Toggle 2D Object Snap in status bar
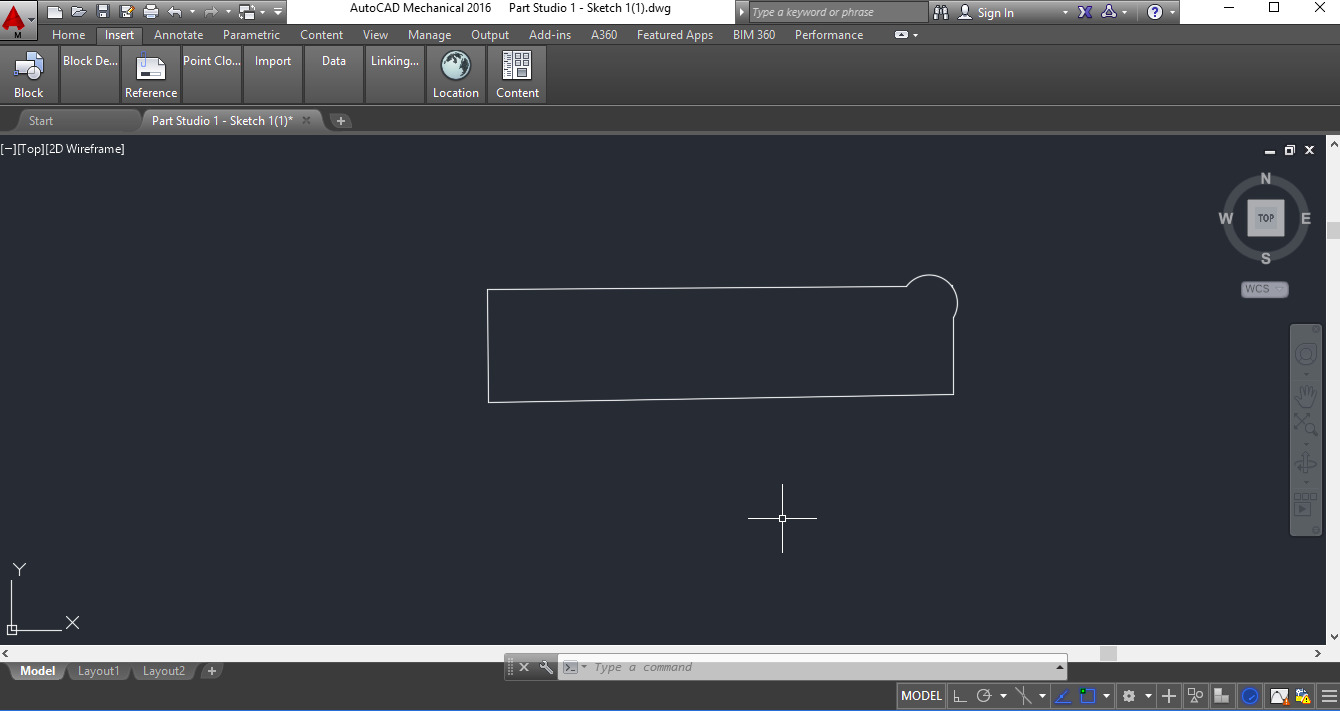 (1088, 696)
